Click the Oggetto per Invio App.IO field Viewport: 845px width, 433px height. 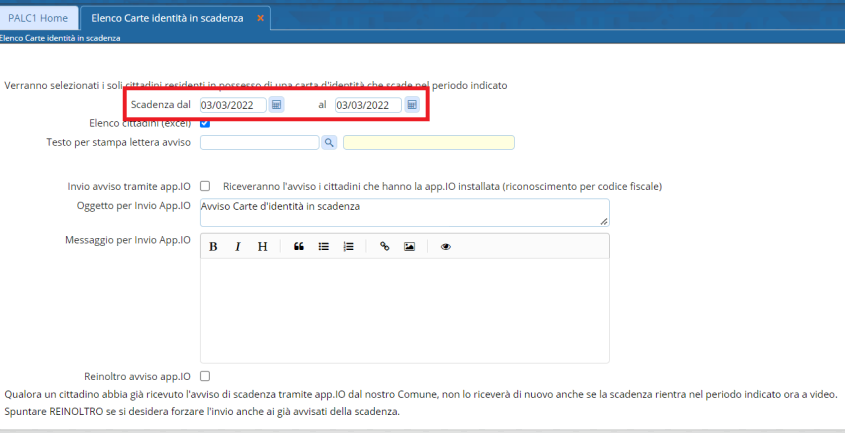[404, 212]
